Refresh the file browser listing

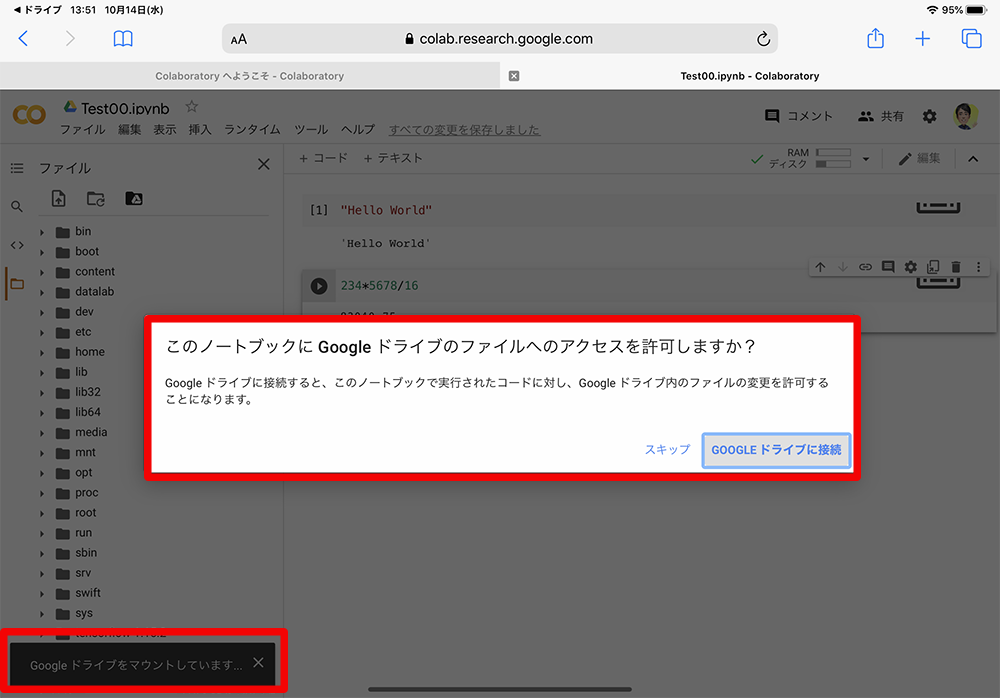tap(95, 198)
